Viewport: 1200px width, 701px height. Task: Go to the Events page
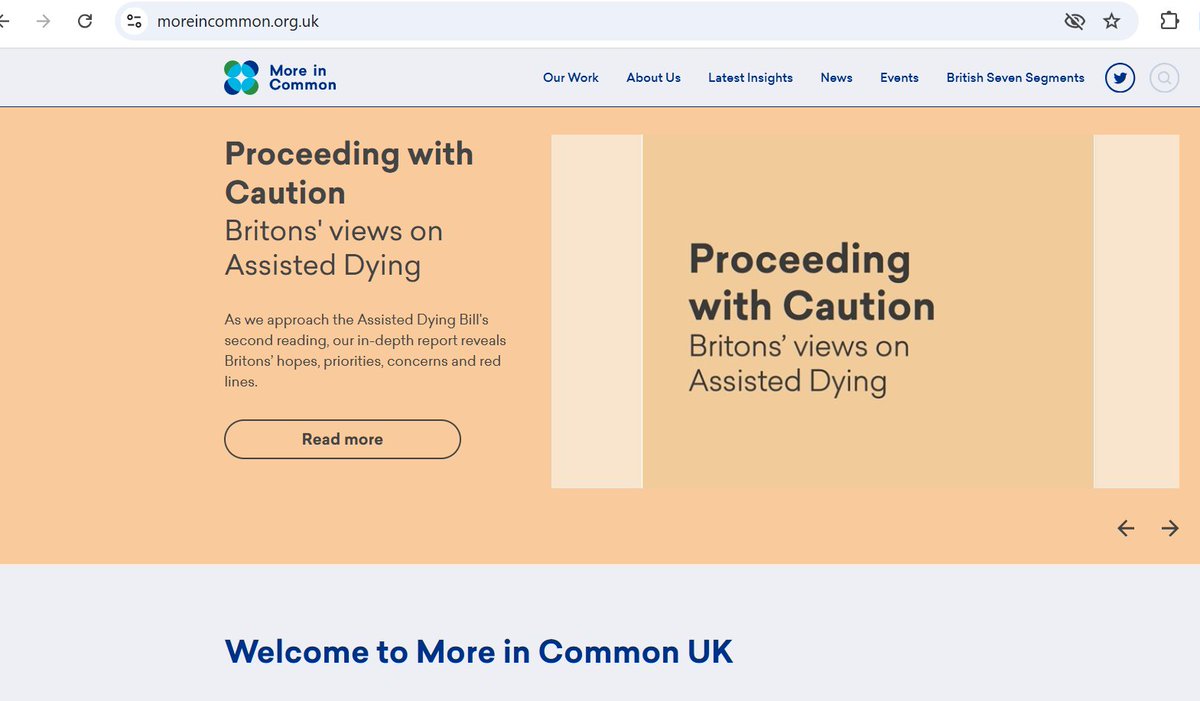pyautogui.click(x=899, y=78)
